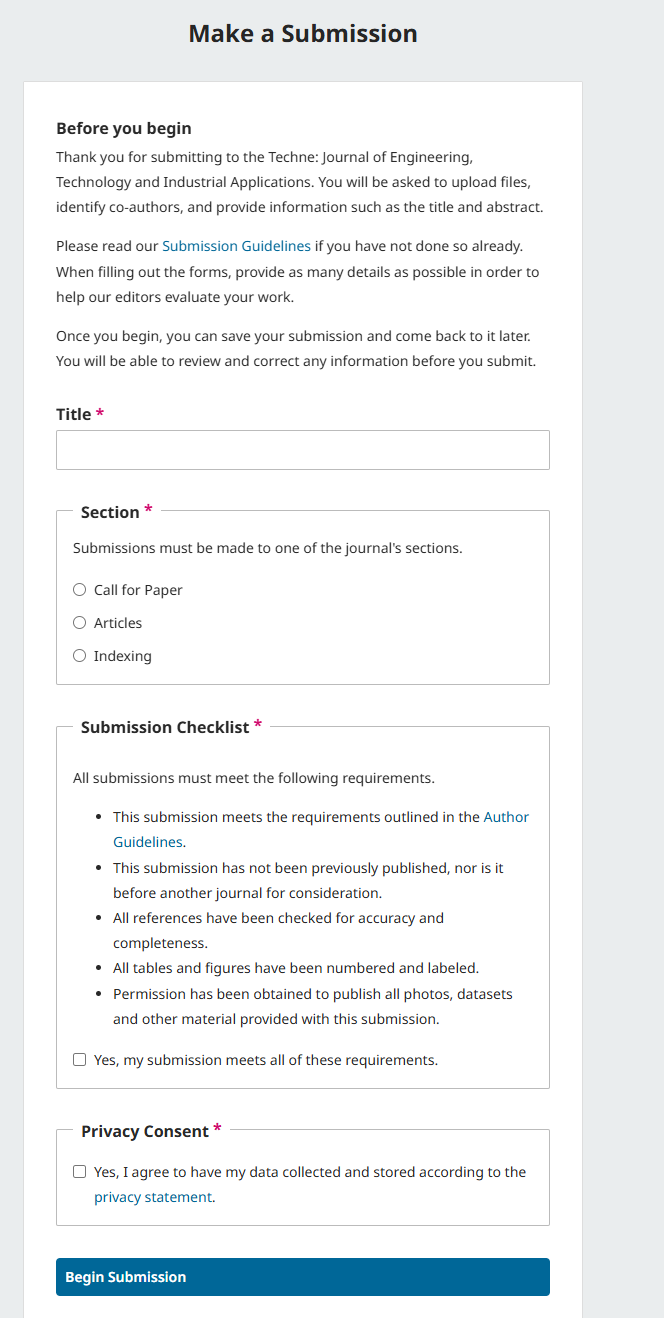The height and width of the screenshot is (1318, 664).
Task: Click the permission to publish photos item
Action: pyautogui.click(x=313, y=1006)
